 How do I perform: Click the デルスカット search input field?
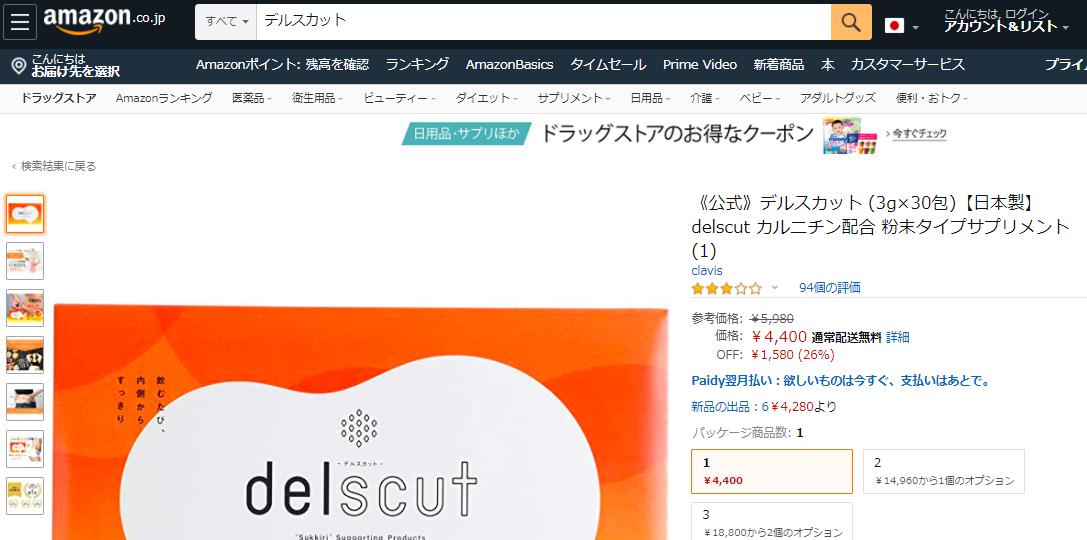544,22
